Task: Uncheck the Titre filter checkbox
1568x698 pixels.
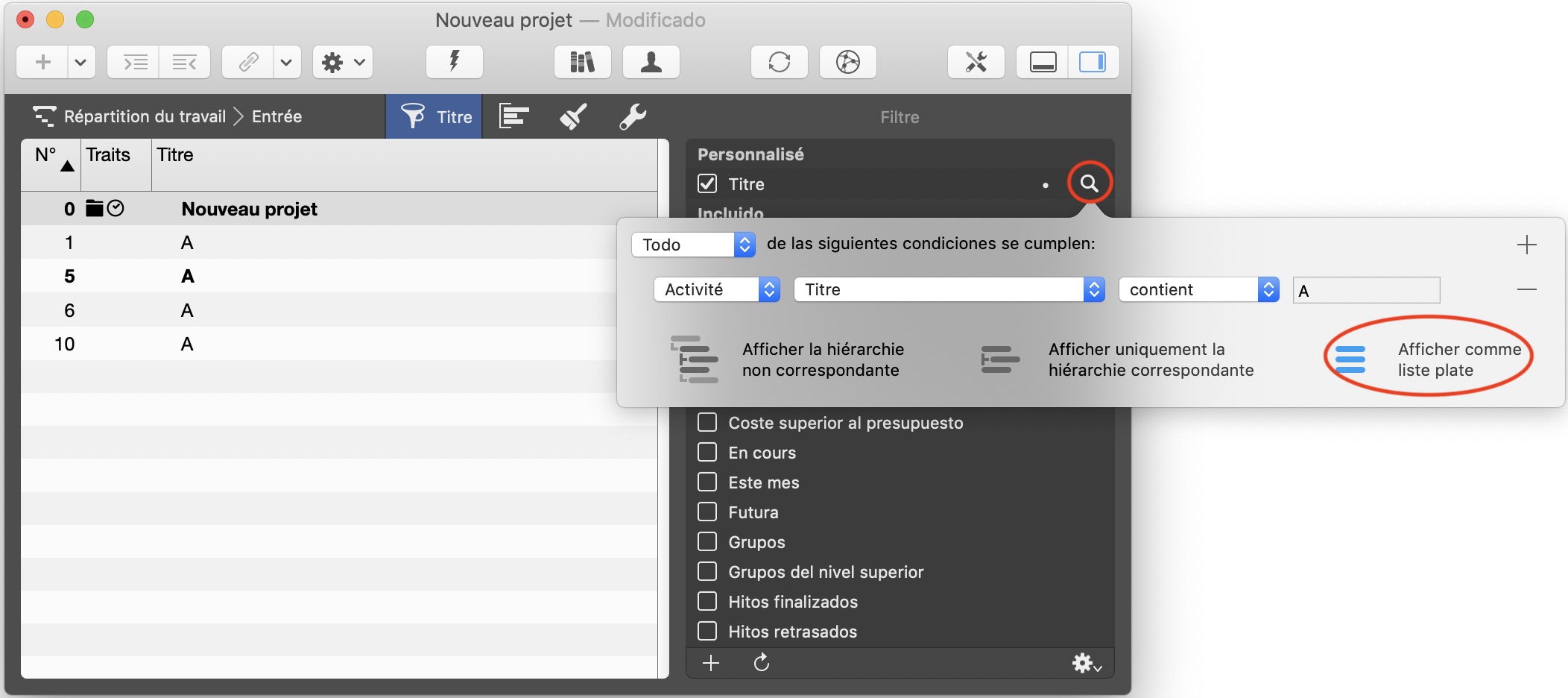Action: (707, 183)
